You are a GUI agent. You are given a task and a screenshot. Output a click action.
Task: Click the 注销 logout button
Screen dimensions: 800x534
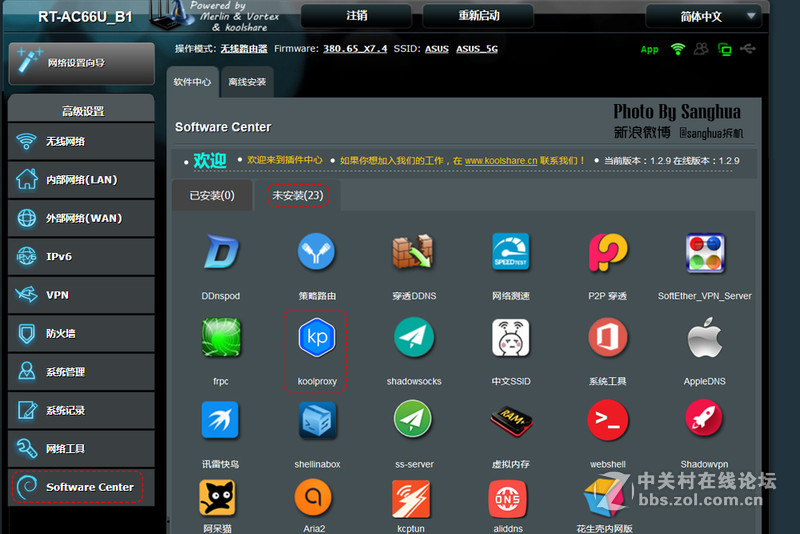(x=356, y=16)
